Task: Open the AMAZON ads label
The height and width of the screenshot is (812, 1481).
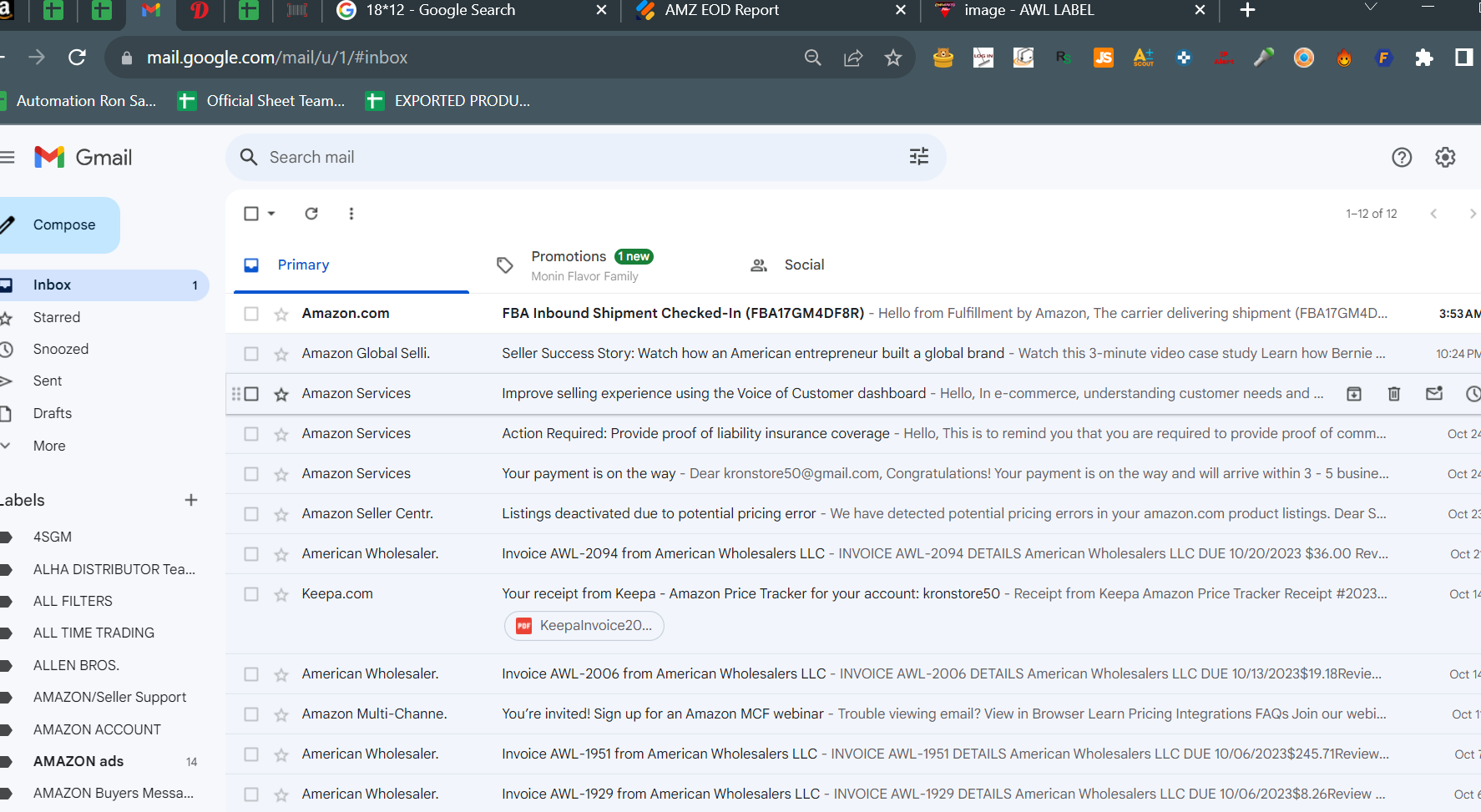Action: (78, 761)
